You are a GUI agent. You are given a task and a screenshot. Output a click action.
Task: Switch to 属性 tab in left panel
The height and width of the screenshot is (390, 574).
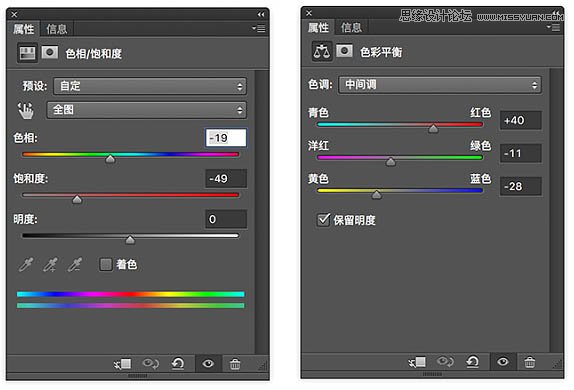tap(24, 29)
